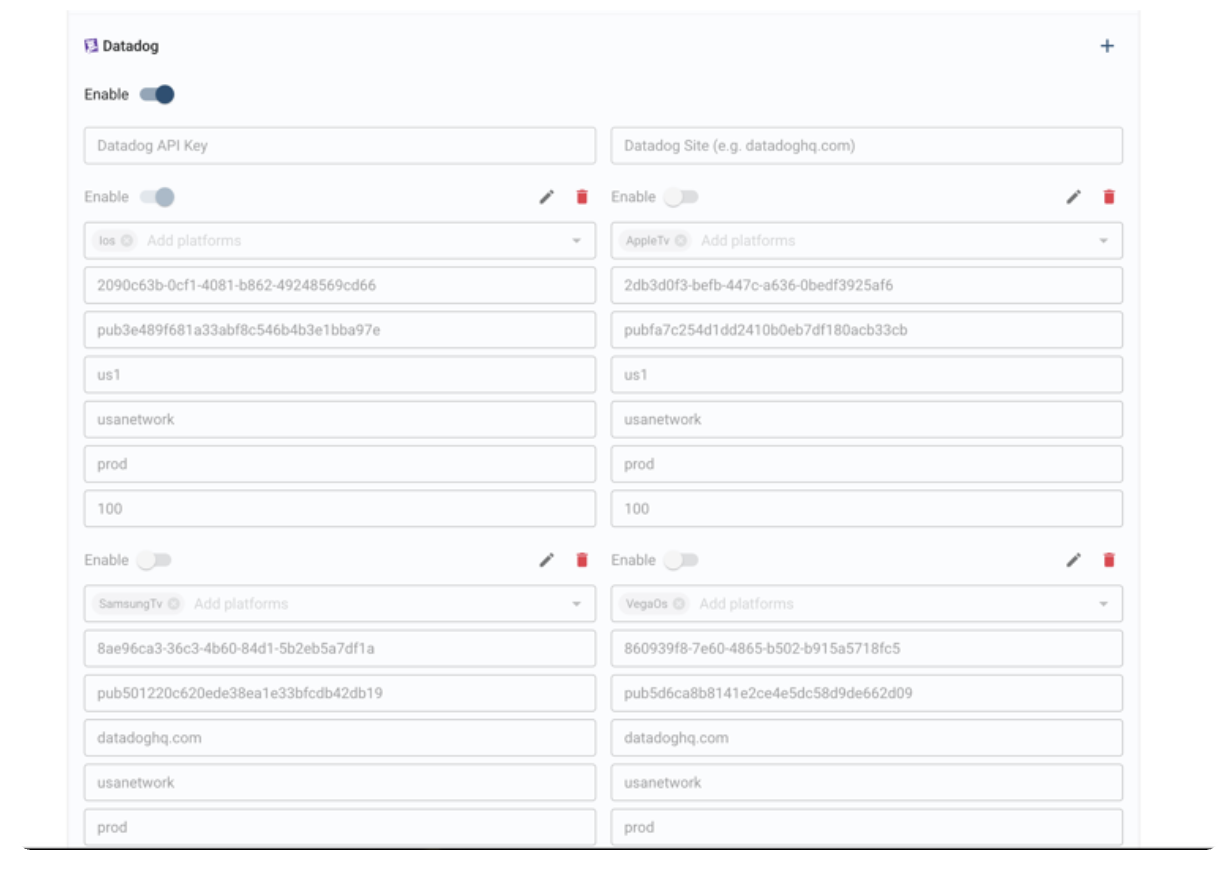The width and height of the screenshot is (1228, 872).
Task: Click VegaOs's datadoghq.com site field
Action: (867, 738)
